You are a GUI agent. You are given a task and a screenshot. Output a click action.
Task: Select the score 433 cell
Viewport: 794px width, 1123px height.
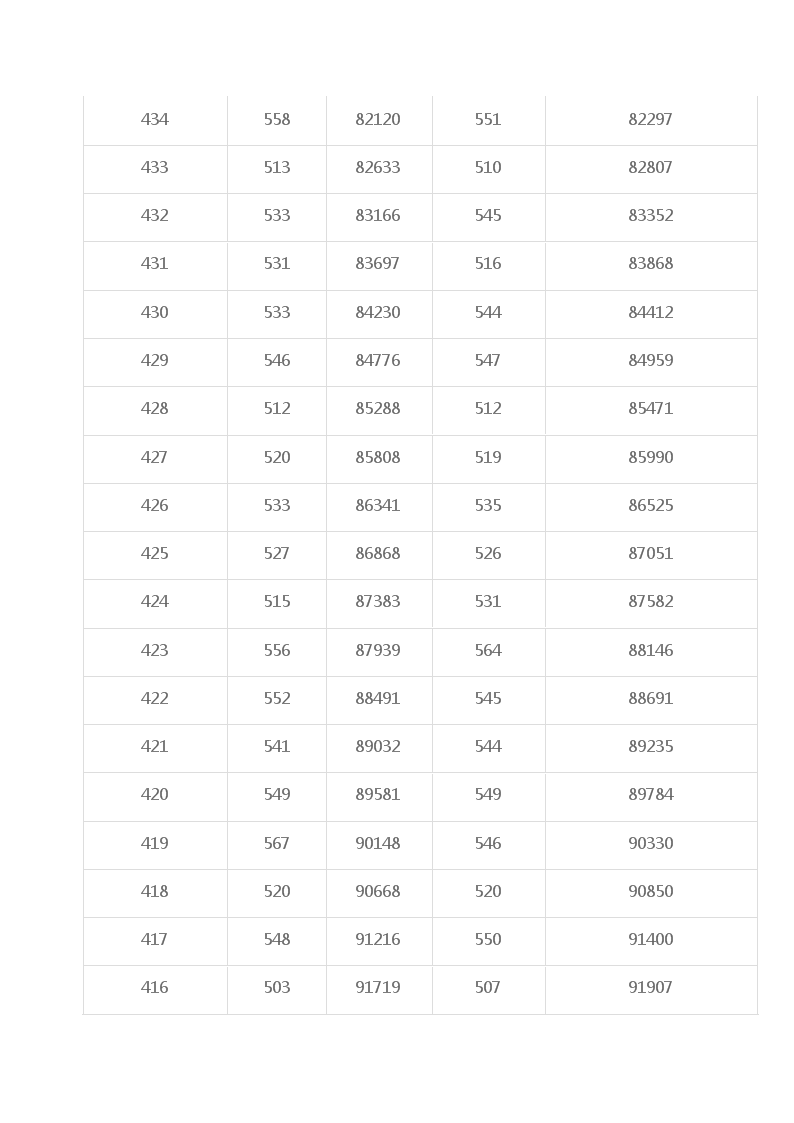click(155, 168)
